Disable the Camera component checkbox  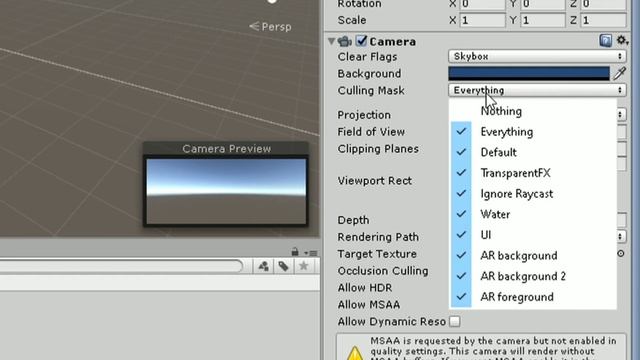[361, 41]
